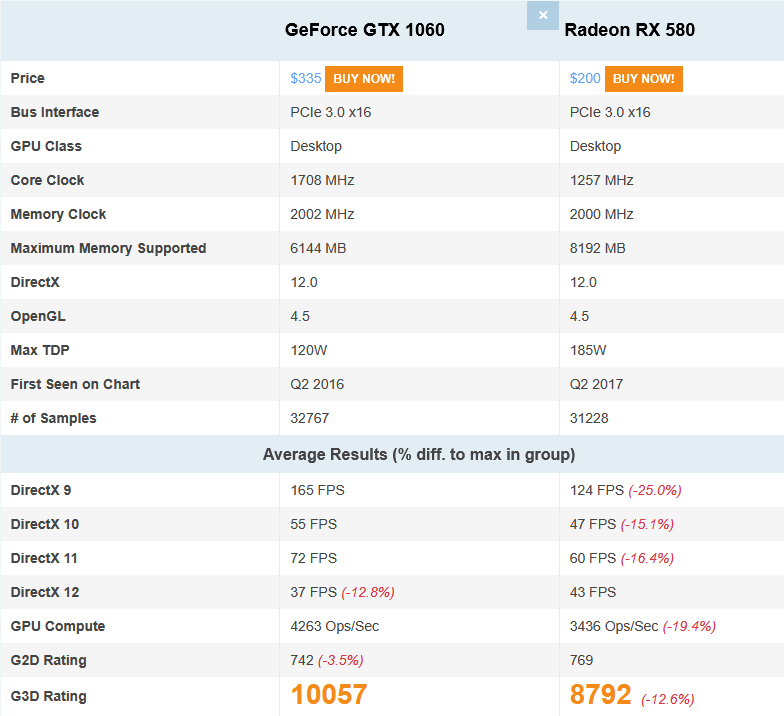Click the -12.6% G3D difference text
This screenshot has height=716, width=784.
pyautogui.click(x=668, y=700)
